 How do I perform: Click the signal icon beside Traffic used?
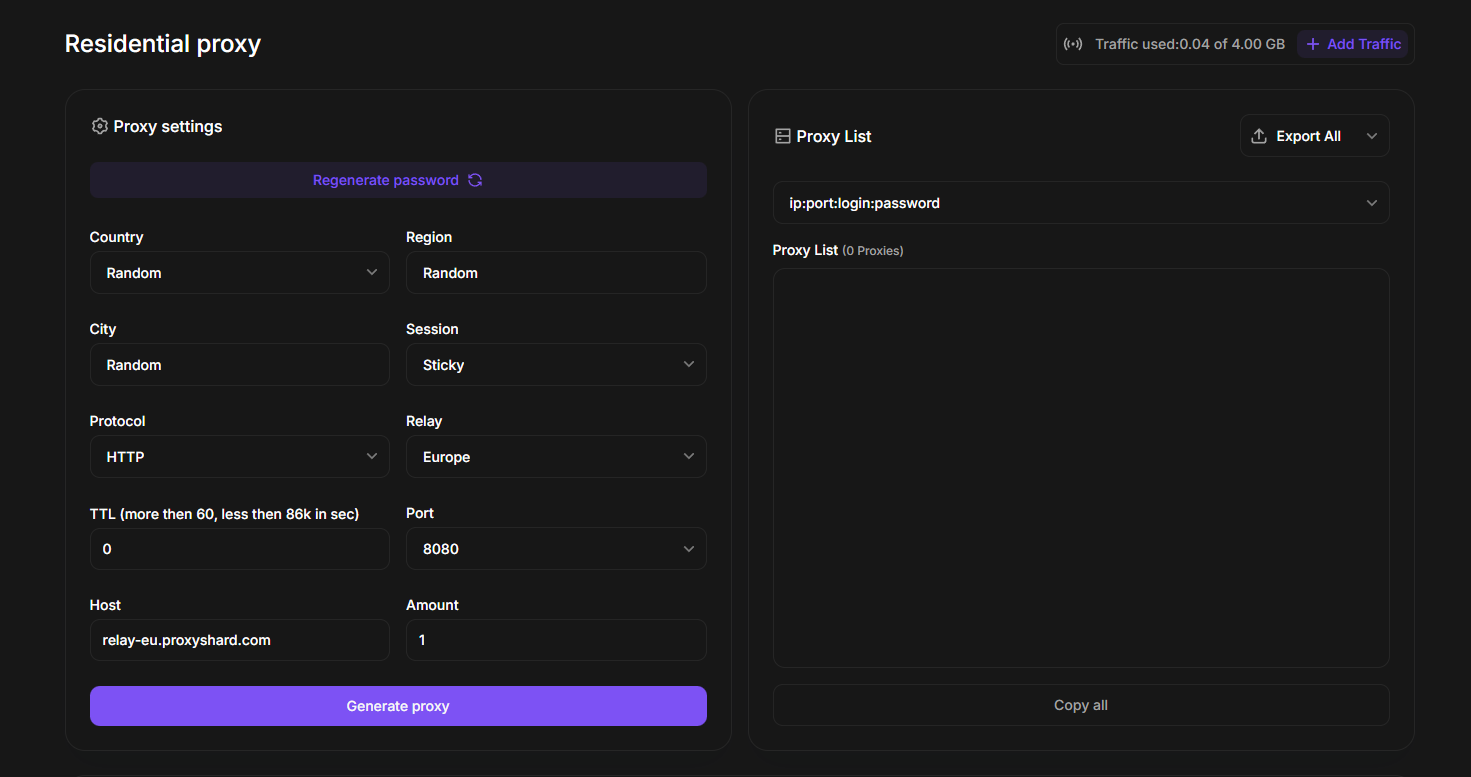click(x=1073, y=44)
